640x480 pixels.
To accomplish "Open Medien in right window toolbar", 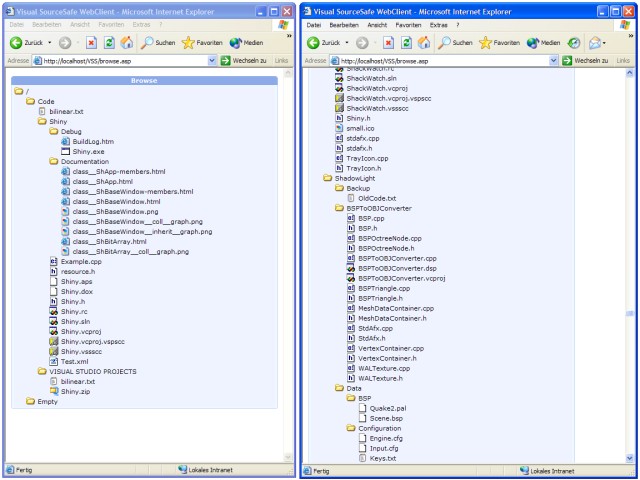I will click(543, 42).
